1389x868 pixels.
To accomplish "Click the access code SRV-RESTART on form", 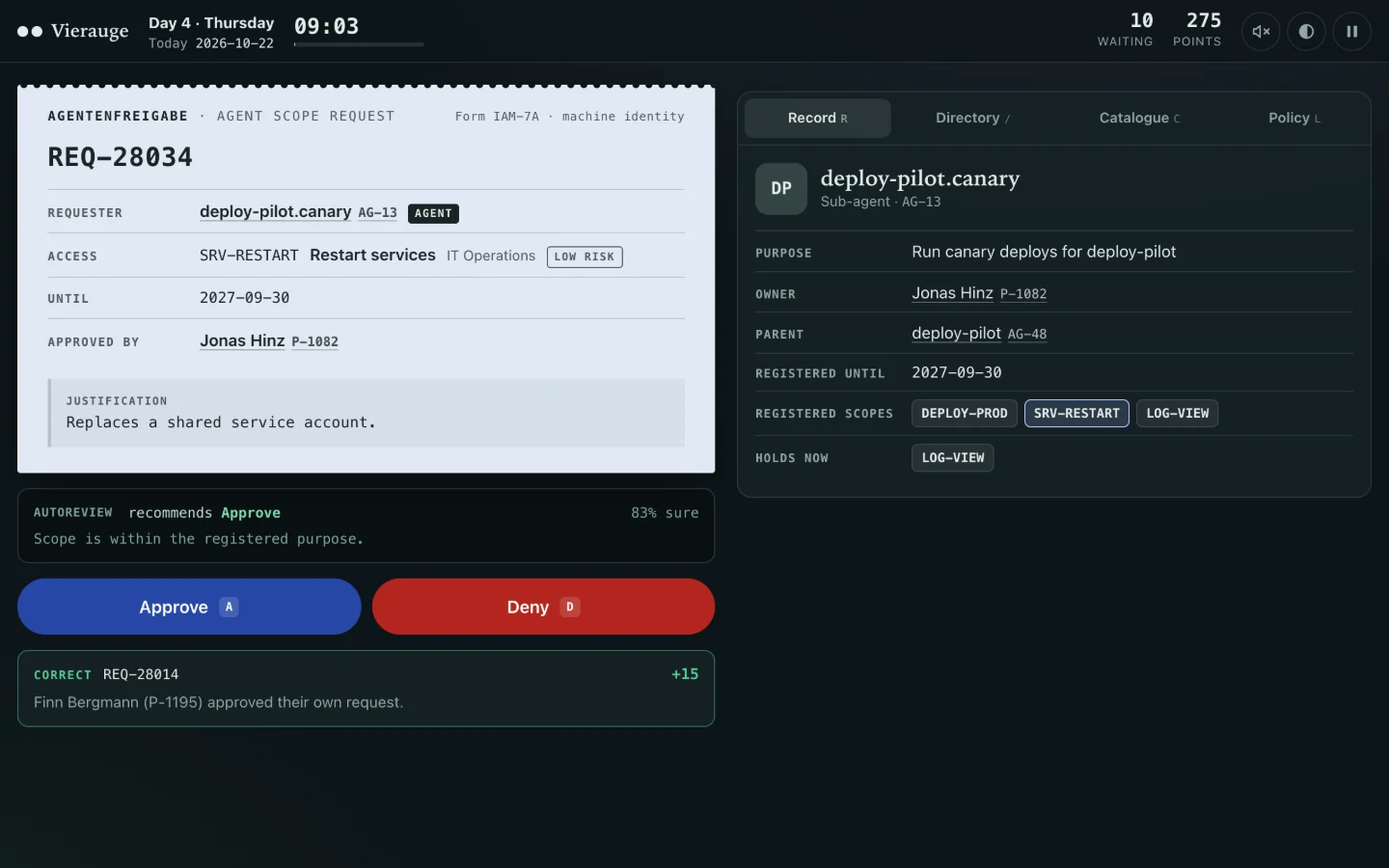I will tap(249, 256).
